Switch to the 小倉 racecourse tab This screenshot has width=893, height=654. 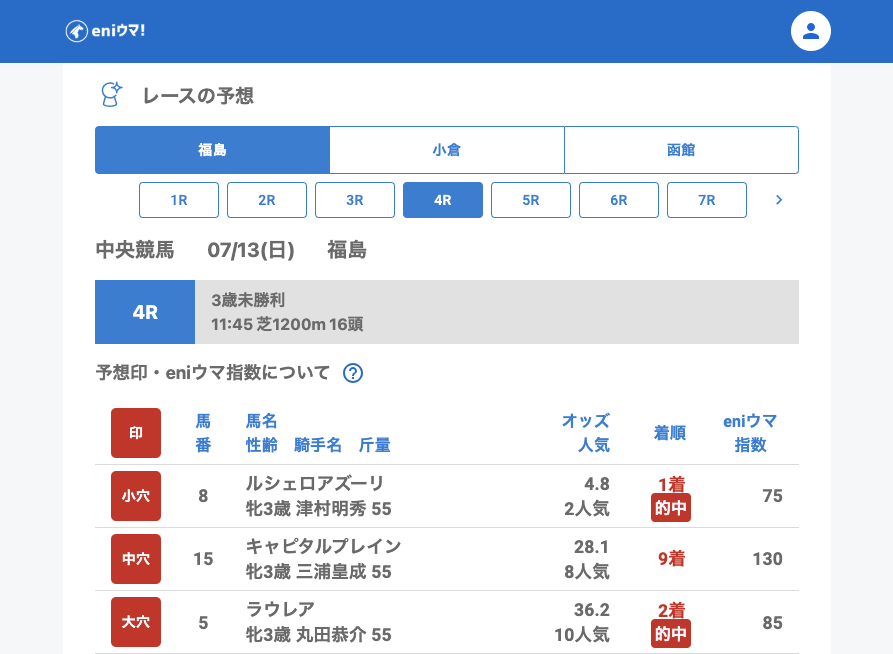pos(446,150)
